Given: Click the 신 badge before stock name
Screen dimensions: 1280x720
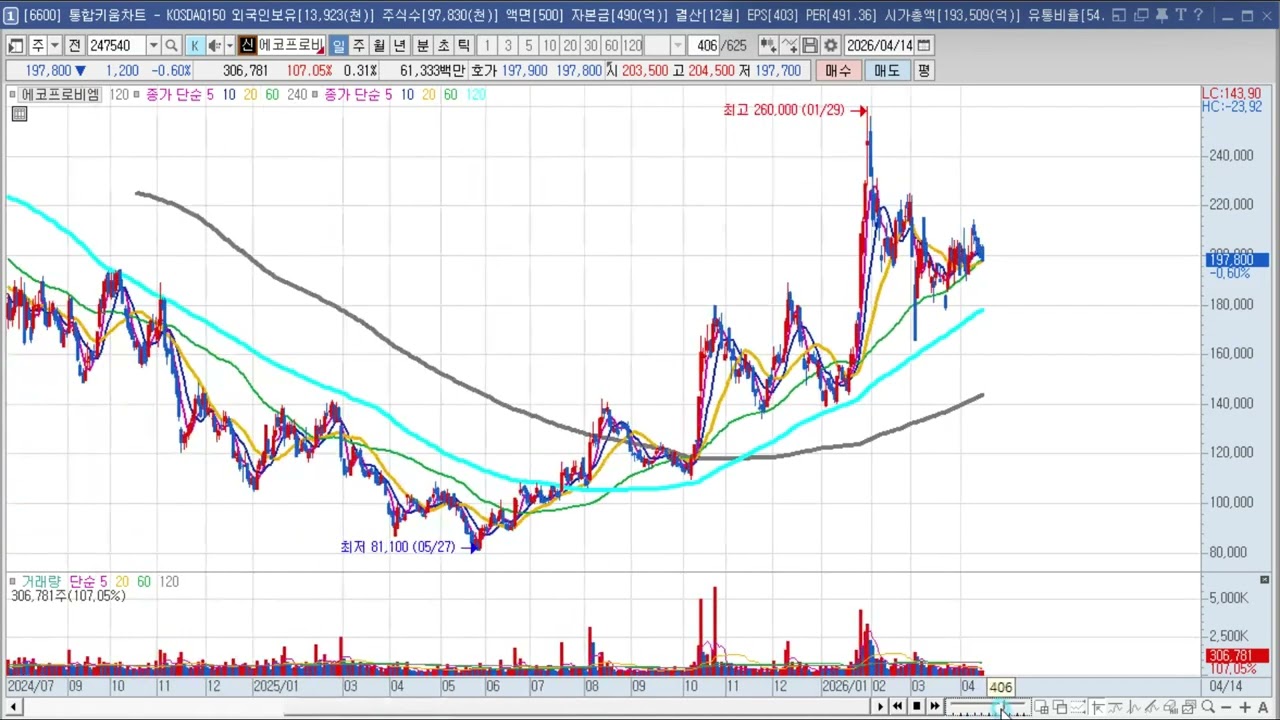Looking at the screenshot, I should pyautogui.click(x=247, y=46).
